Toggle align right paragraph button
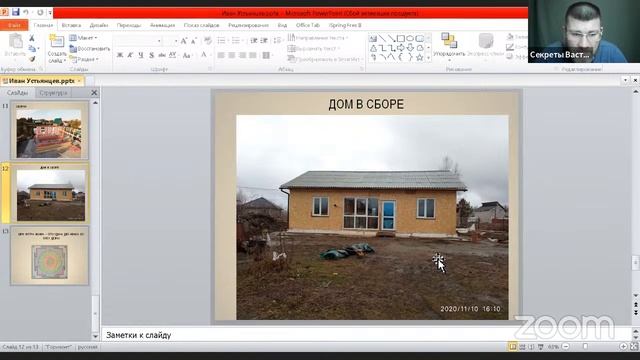 (242, 55)
